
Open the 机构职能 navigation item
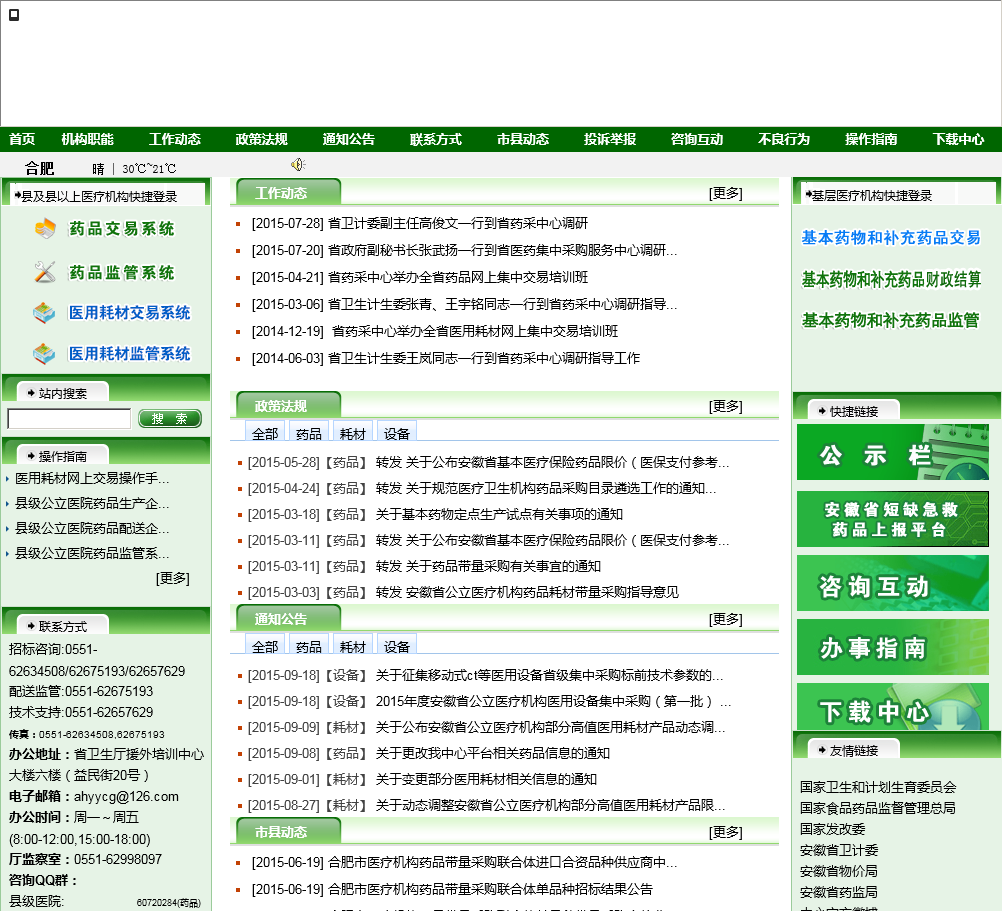pos(87,139)
